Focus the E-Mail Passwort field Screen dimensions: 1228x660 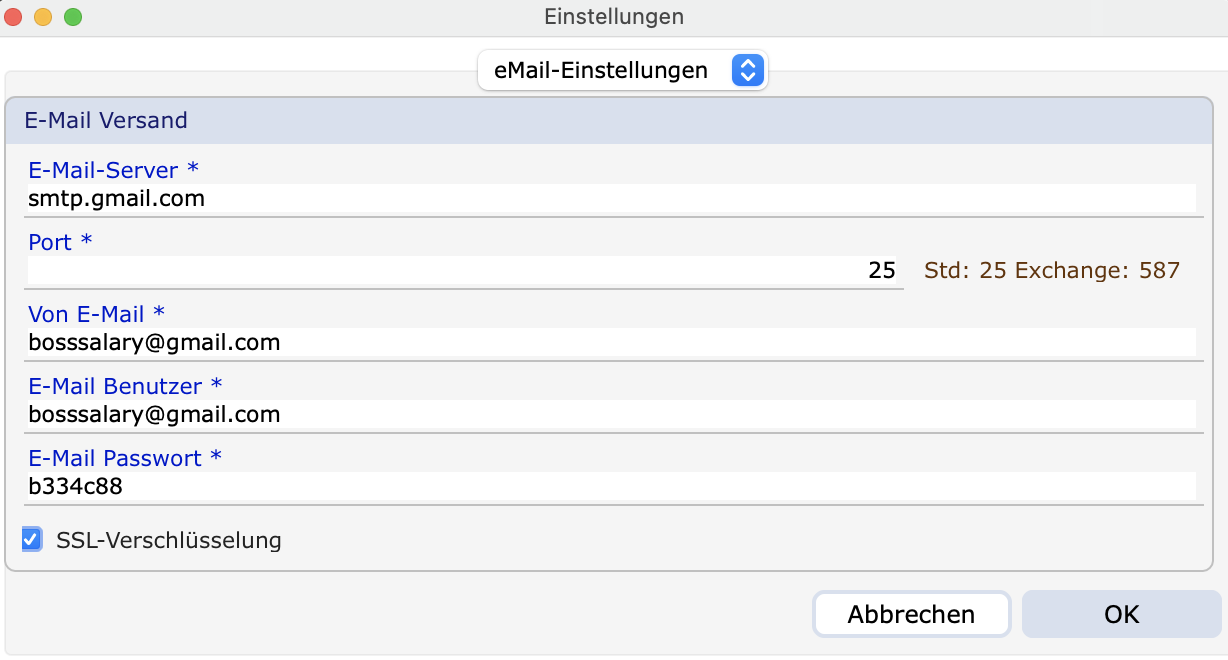(x=610, y=486)
